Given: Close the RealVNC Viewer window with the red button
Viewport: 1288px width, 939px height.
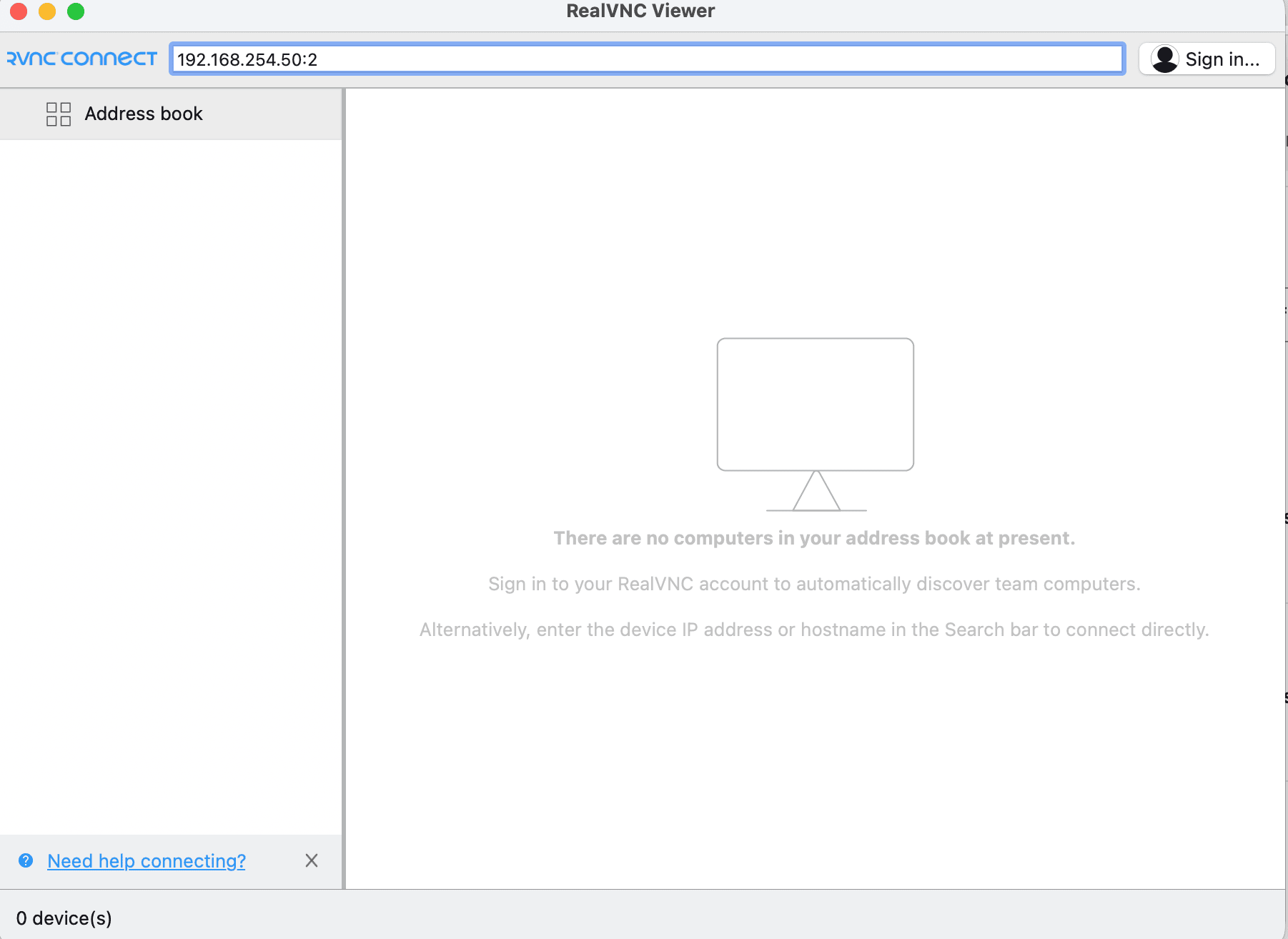Looking at the screenshot, I should [x=19, y=11].
